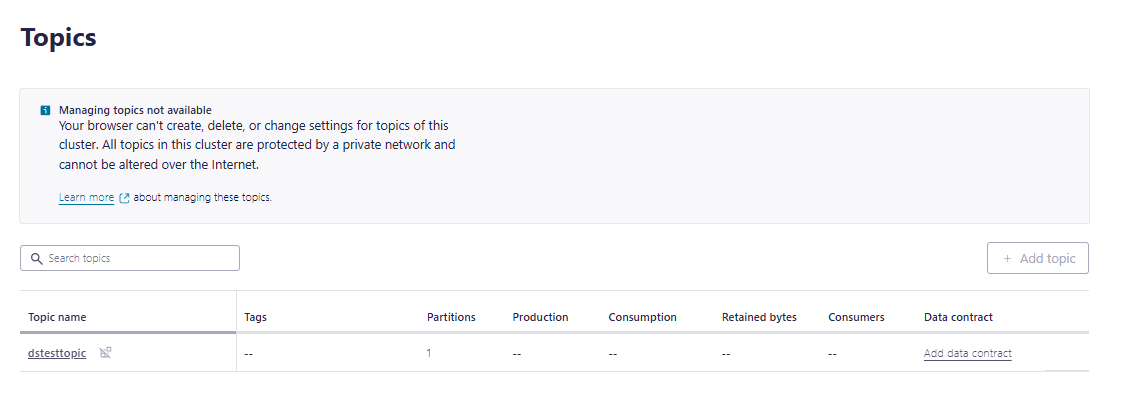Image resolution: width=1129 pixels, height=407 pixels.
Task: Sort by the Partitions column header
Action: pos(451,317)
